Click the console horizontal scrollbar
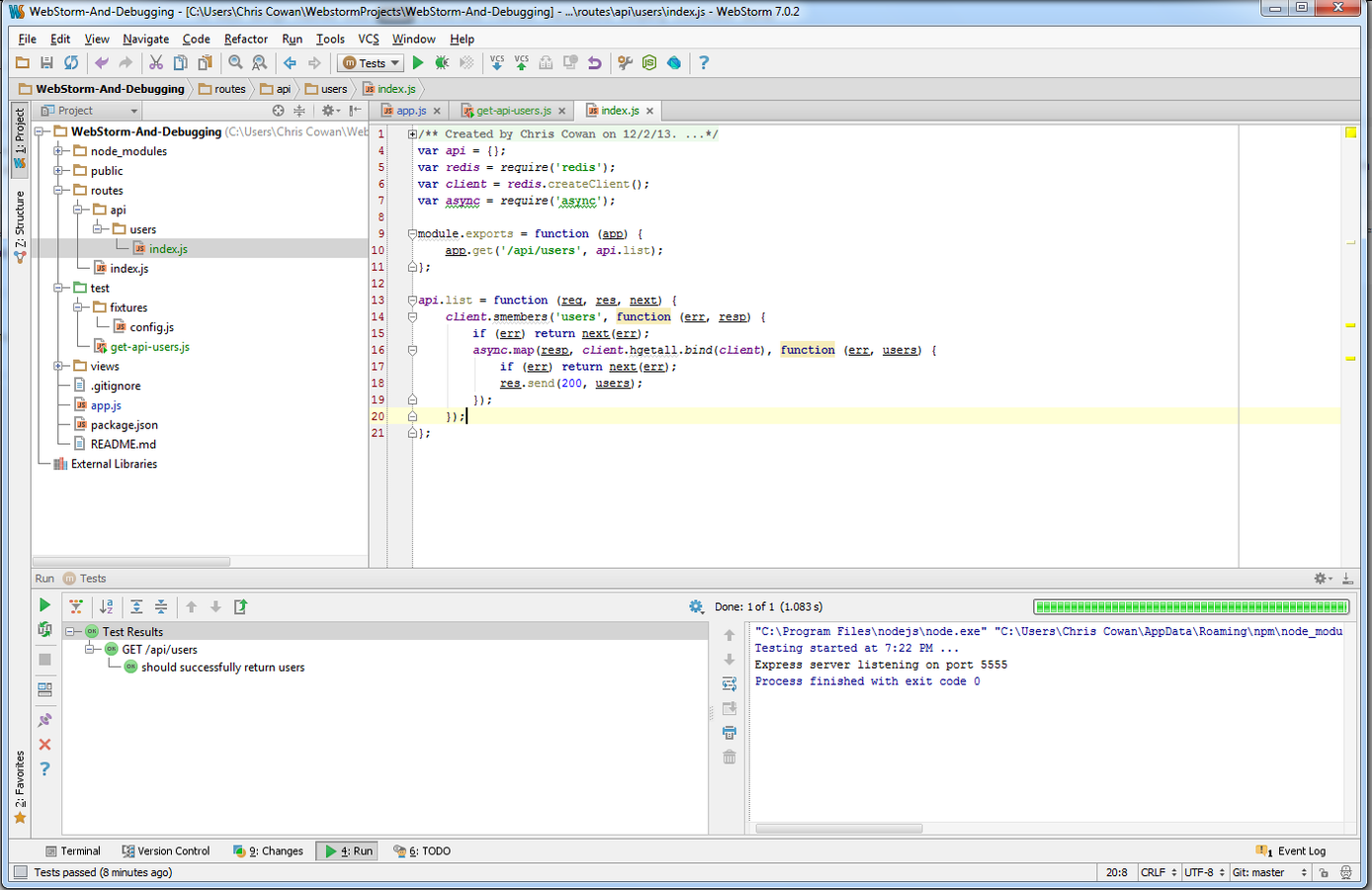The width and height of the screenshot is (1372, 890). (838, 829)
